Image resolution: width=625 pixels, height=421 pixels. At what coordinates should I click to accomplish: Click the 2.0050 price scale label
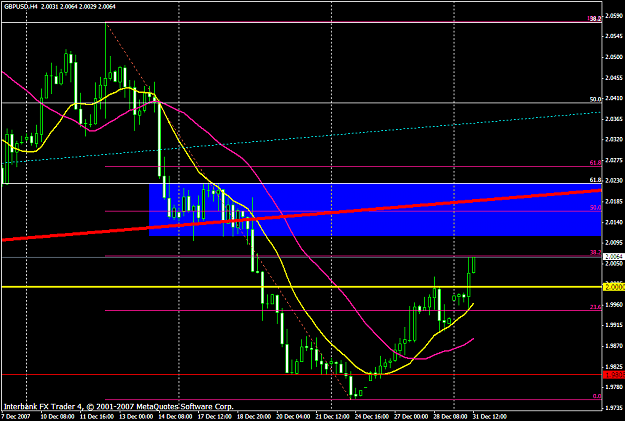(614, 264)
